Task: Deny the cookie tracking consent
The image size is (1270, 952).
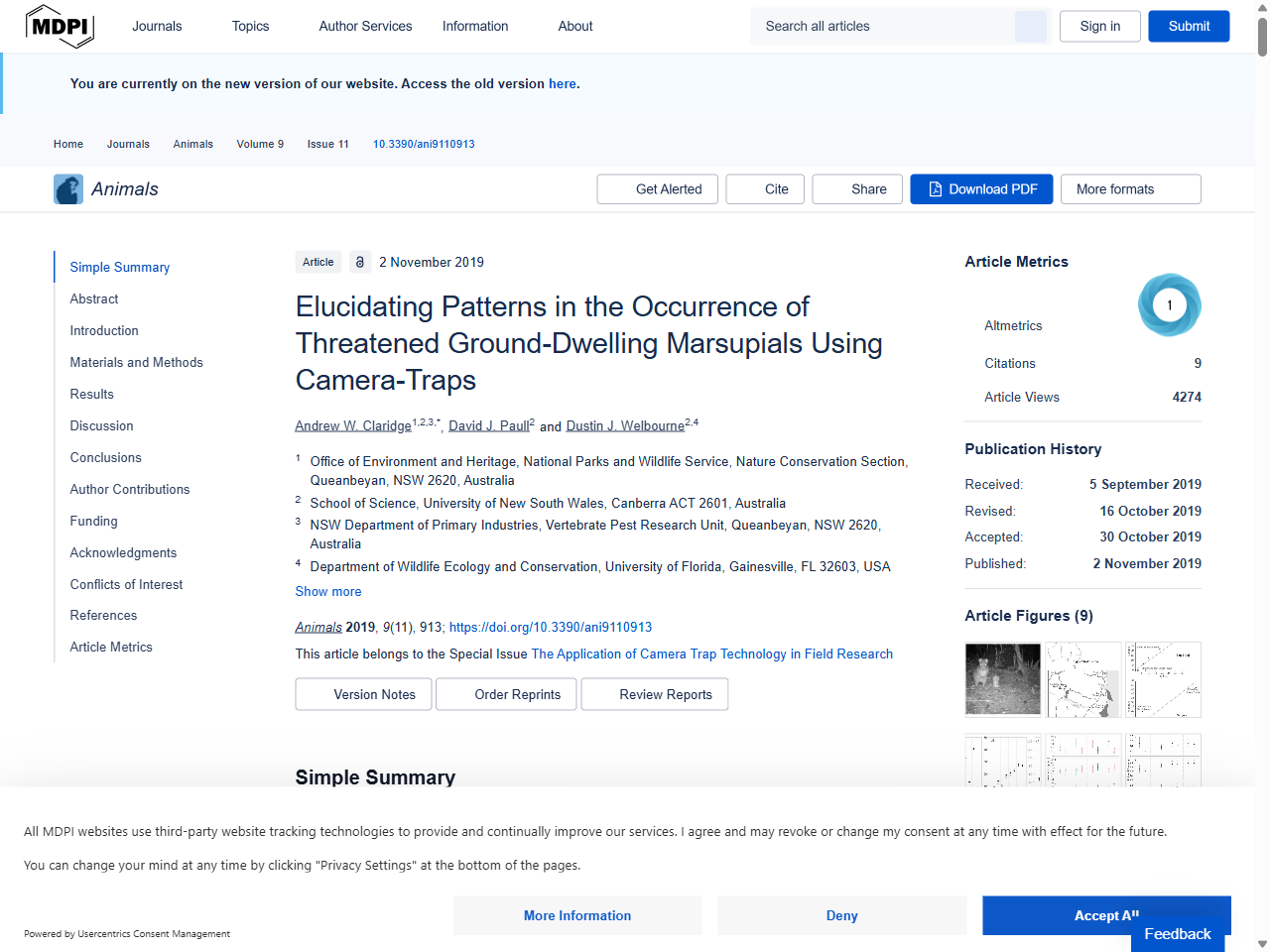Action: pos(841,915)
